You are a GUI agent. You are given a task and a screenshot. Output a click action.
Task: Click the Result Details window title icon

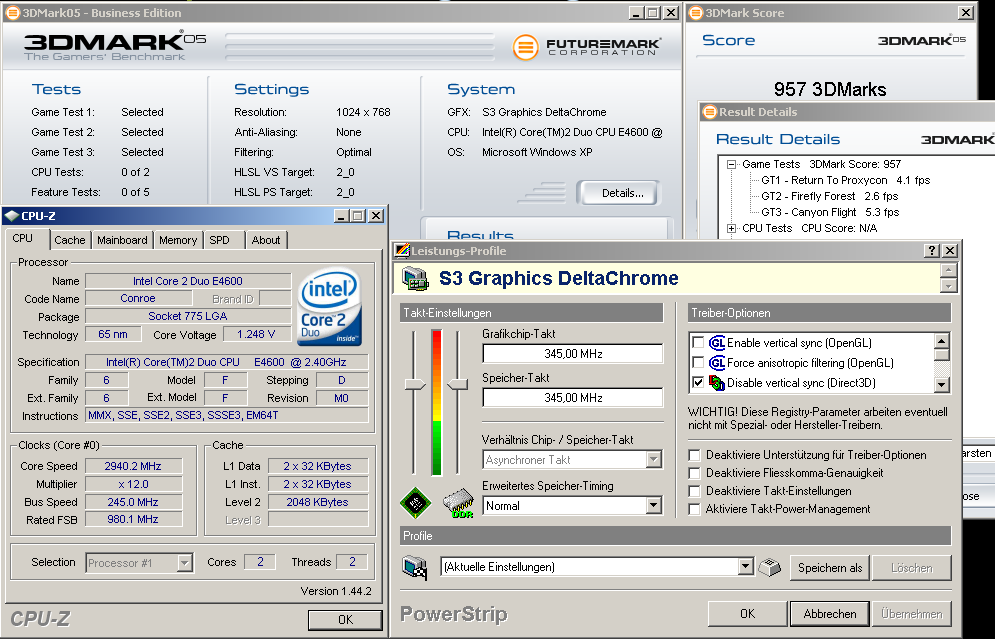click(709, 112)
